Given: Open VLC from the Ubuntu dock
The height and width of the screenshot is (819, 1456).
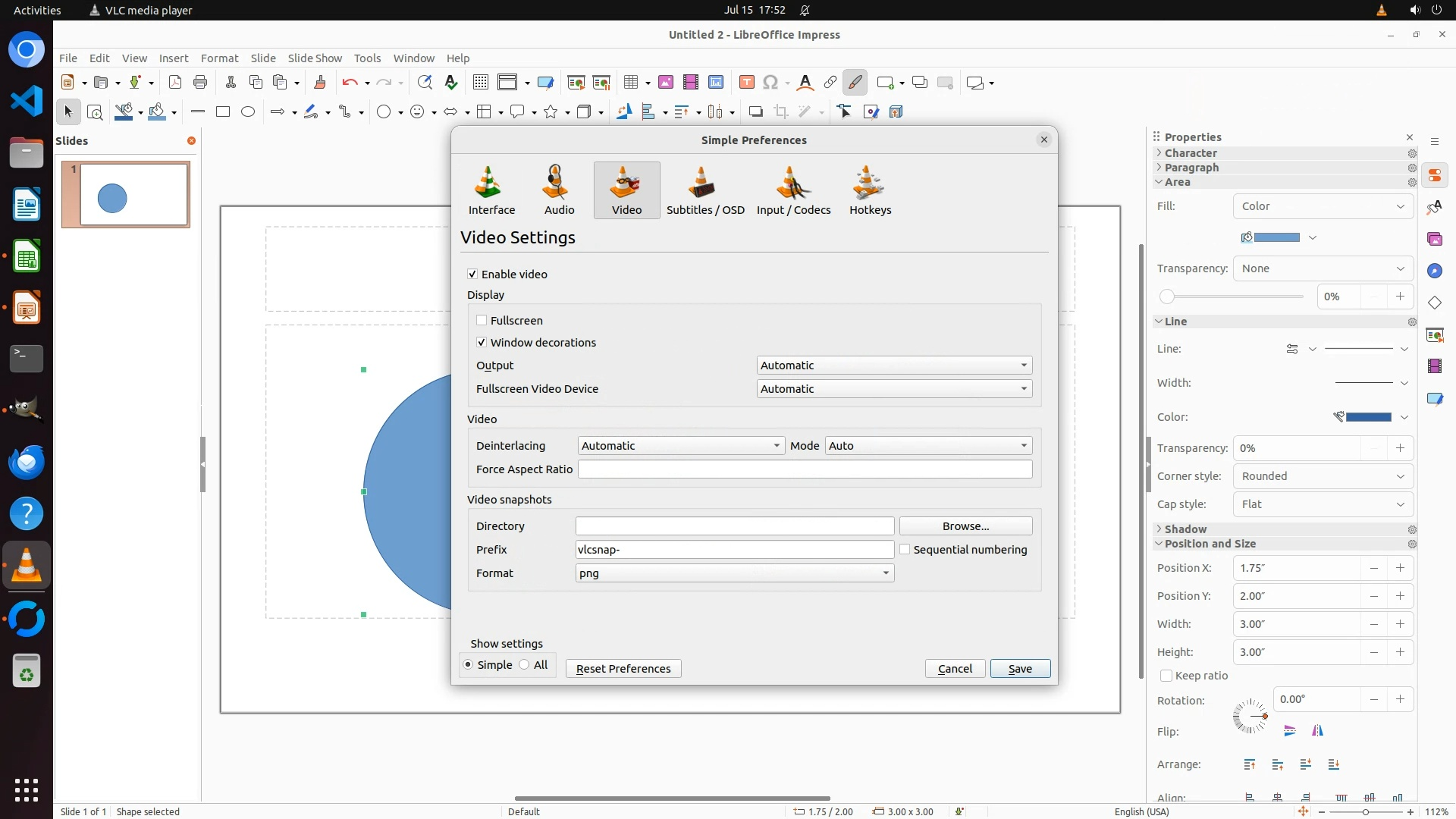Looking at the screenshot, I should (x=27, y=566).
